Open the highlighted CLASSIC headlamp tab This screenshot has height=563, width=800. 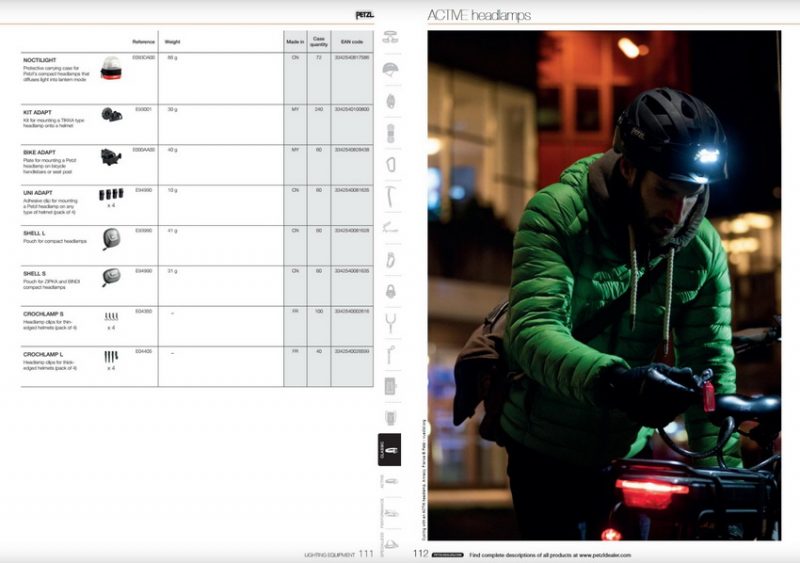tap(390, 450)
